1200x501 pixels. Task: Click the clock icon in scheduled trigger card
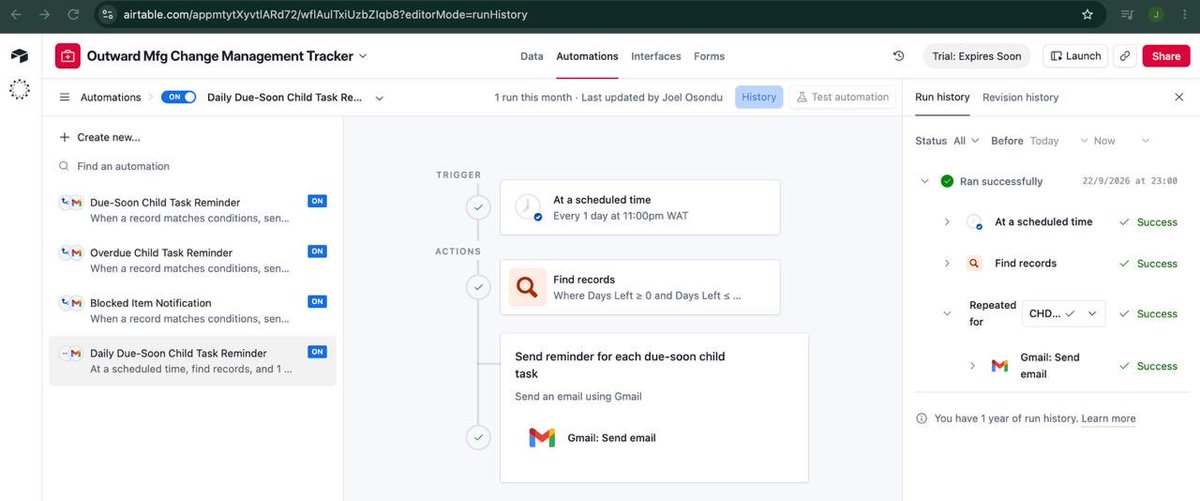pyautogui.click(x=527, y=207)
